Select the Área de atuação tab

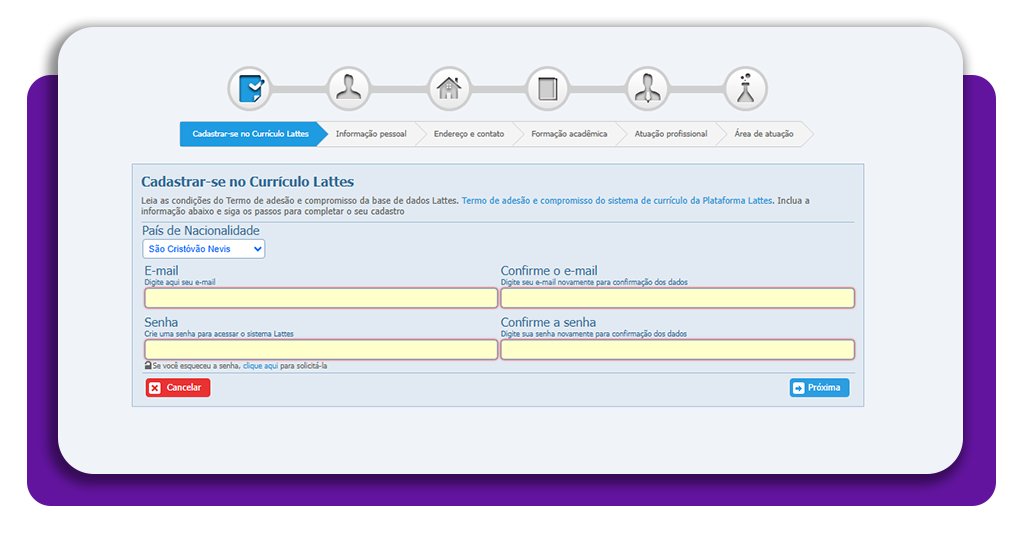763,134
